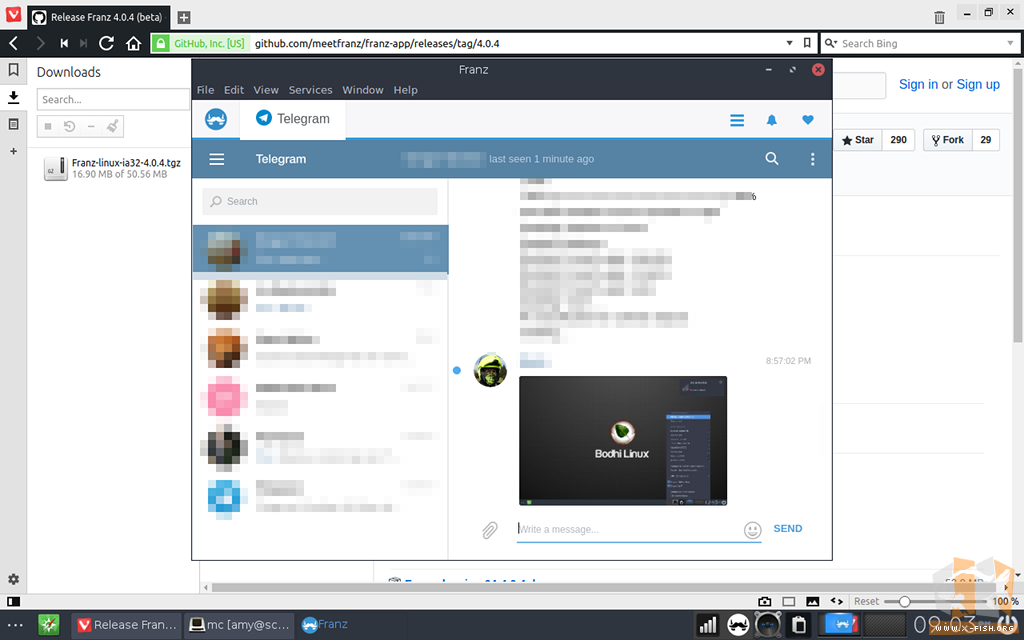1024x640 pixels.
Task: Select Franz-linux-ia32-4.0.4.tgz download entry
Action: 112,168
